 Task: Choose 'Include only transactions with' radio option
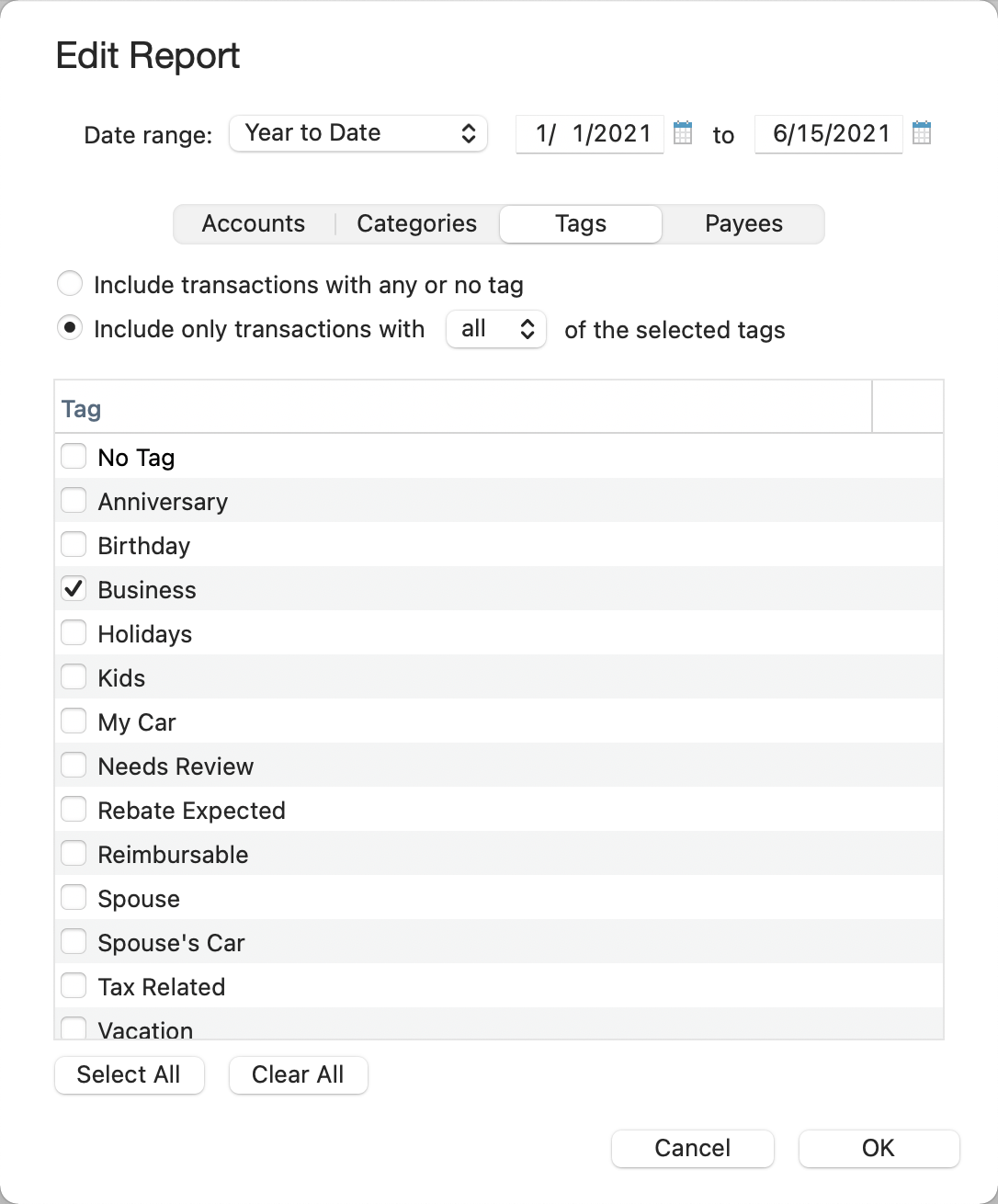70,328
